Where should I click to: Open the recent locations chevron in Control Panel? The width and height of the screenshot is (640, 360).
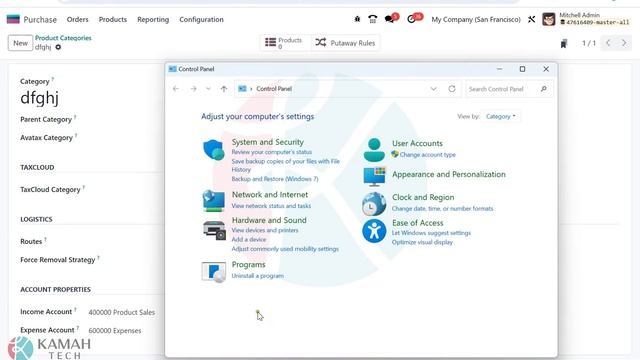[x=208, y=89]
